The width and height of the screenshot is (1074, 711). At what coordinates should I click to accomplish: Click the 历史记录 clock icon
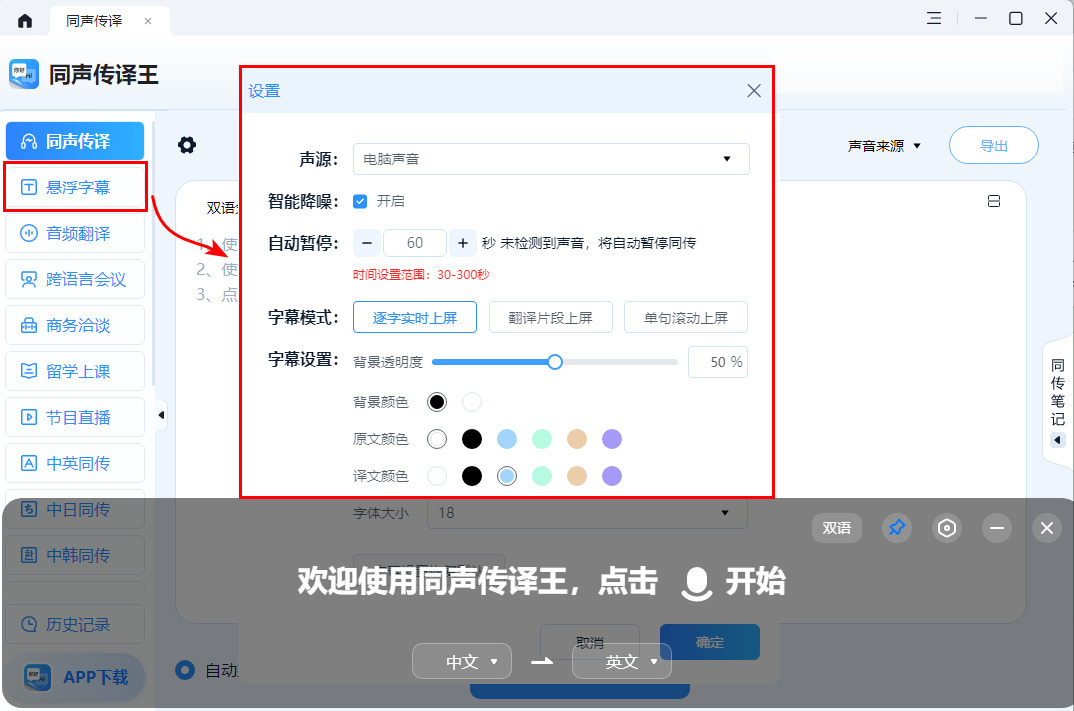[x=29, y=624]
